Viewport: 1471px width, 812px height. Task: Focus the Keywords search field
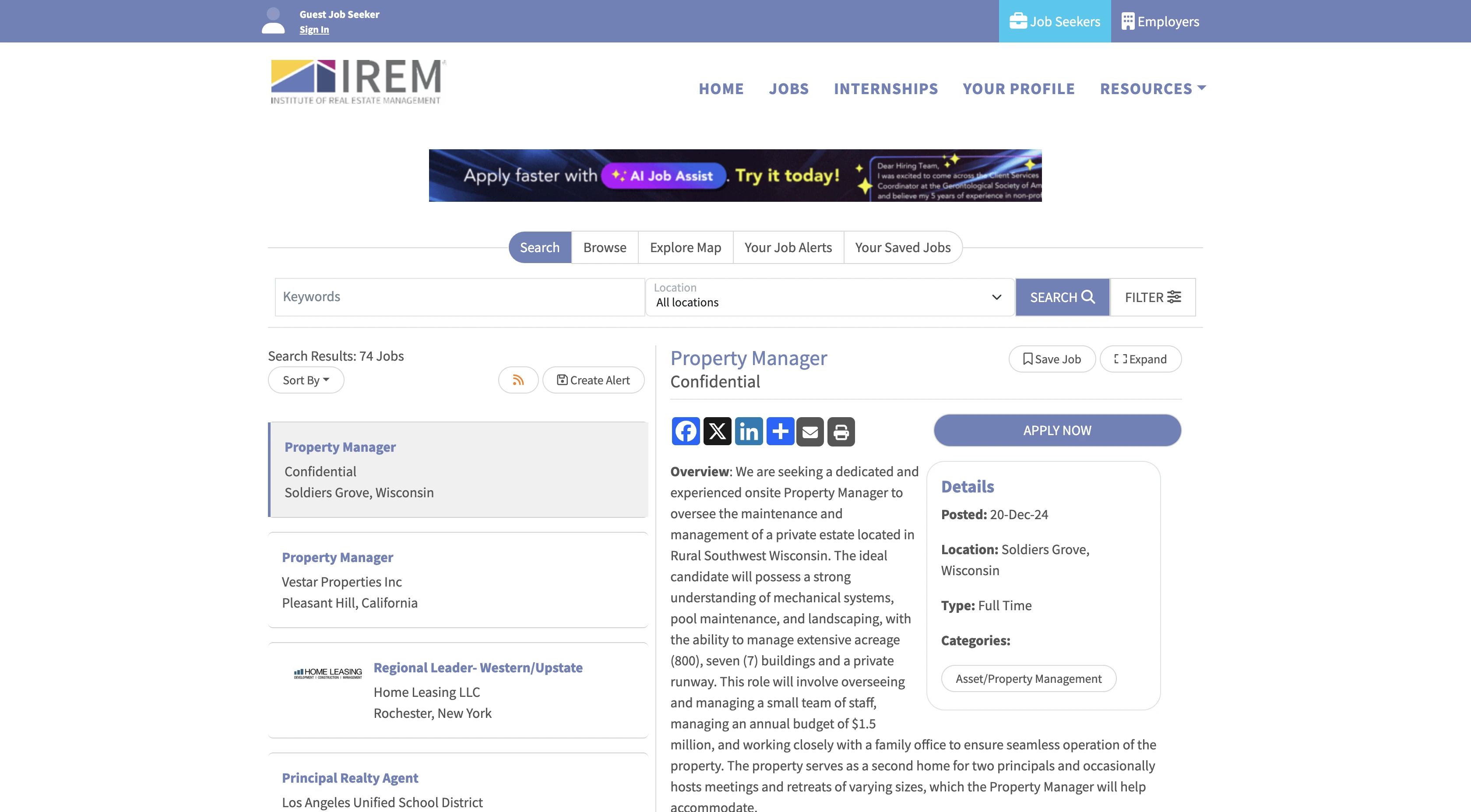[x=460, y=297]
